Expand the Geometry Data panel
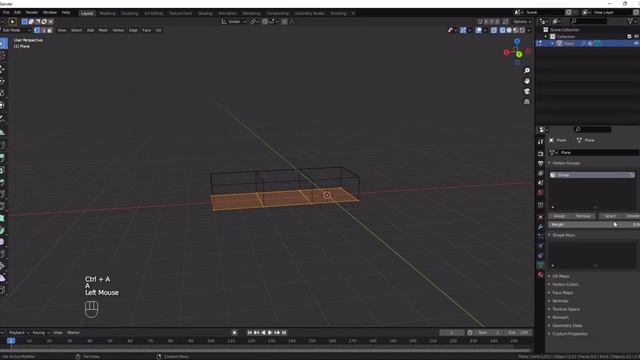The width and height of the screenshot is (640, 360). tap(549, 326)
